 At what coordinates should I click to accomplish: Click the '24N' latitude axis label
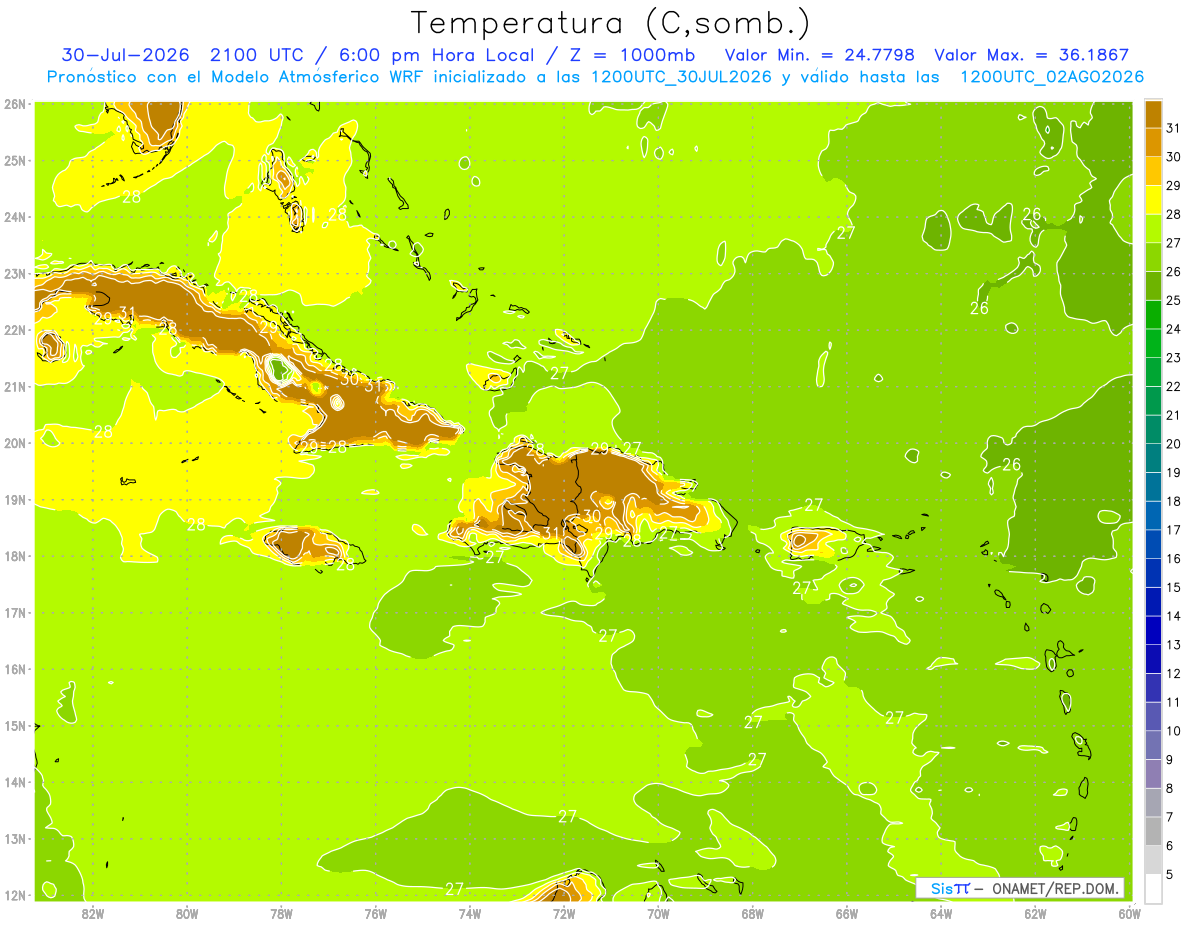(x=15, y=217)
